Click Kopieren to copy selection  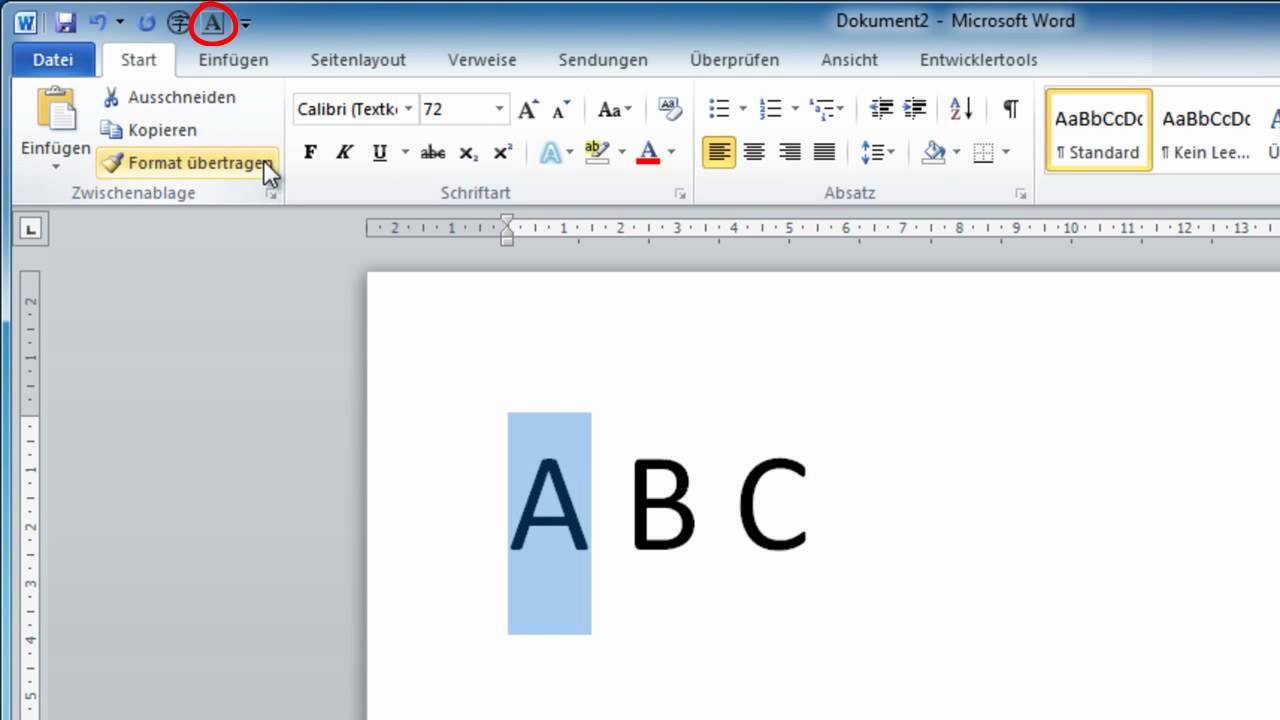tap(149, 130)
